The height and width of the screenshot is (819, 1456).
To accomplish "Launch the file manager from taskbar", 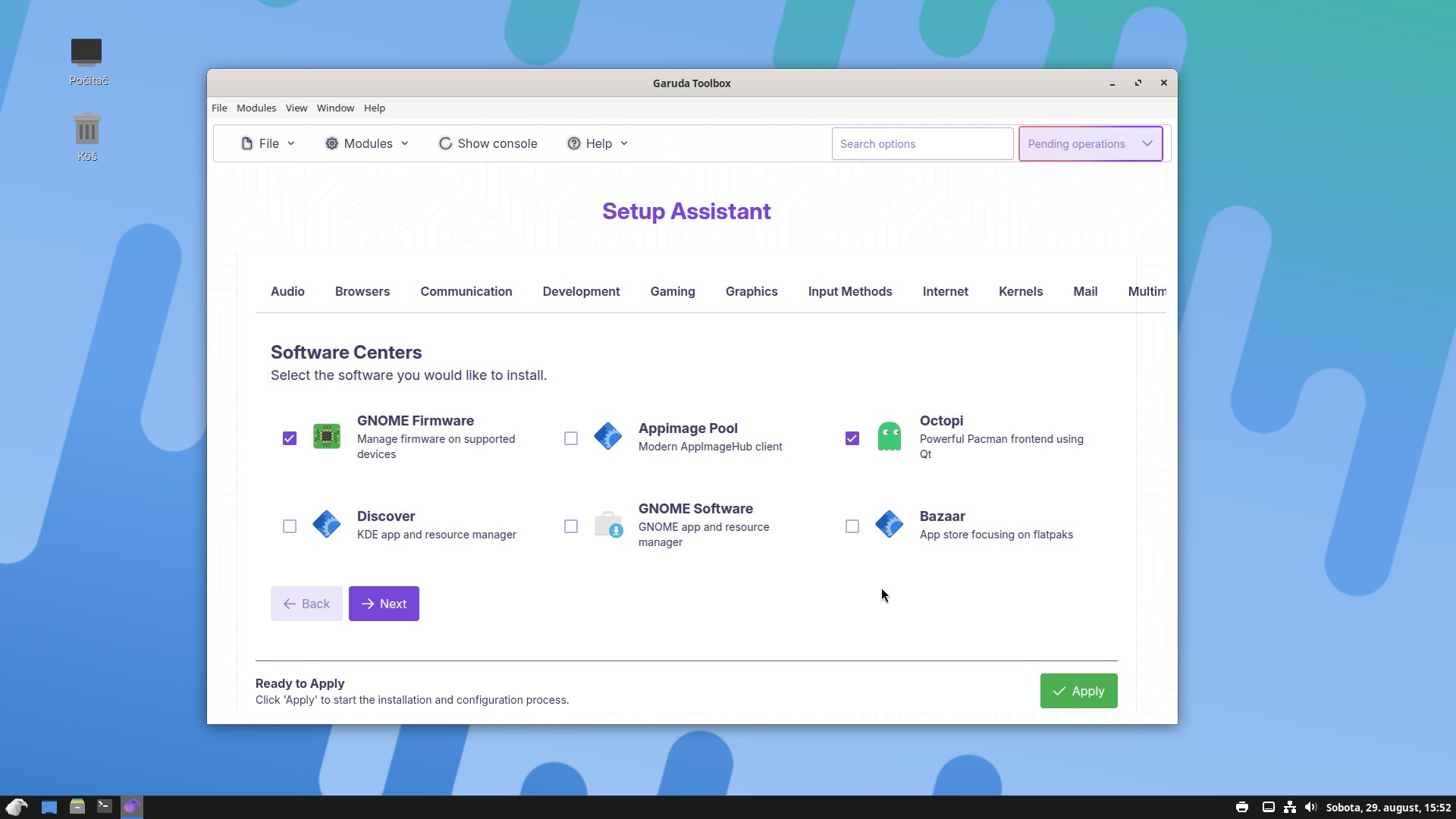I will click(x=77, y=807).
